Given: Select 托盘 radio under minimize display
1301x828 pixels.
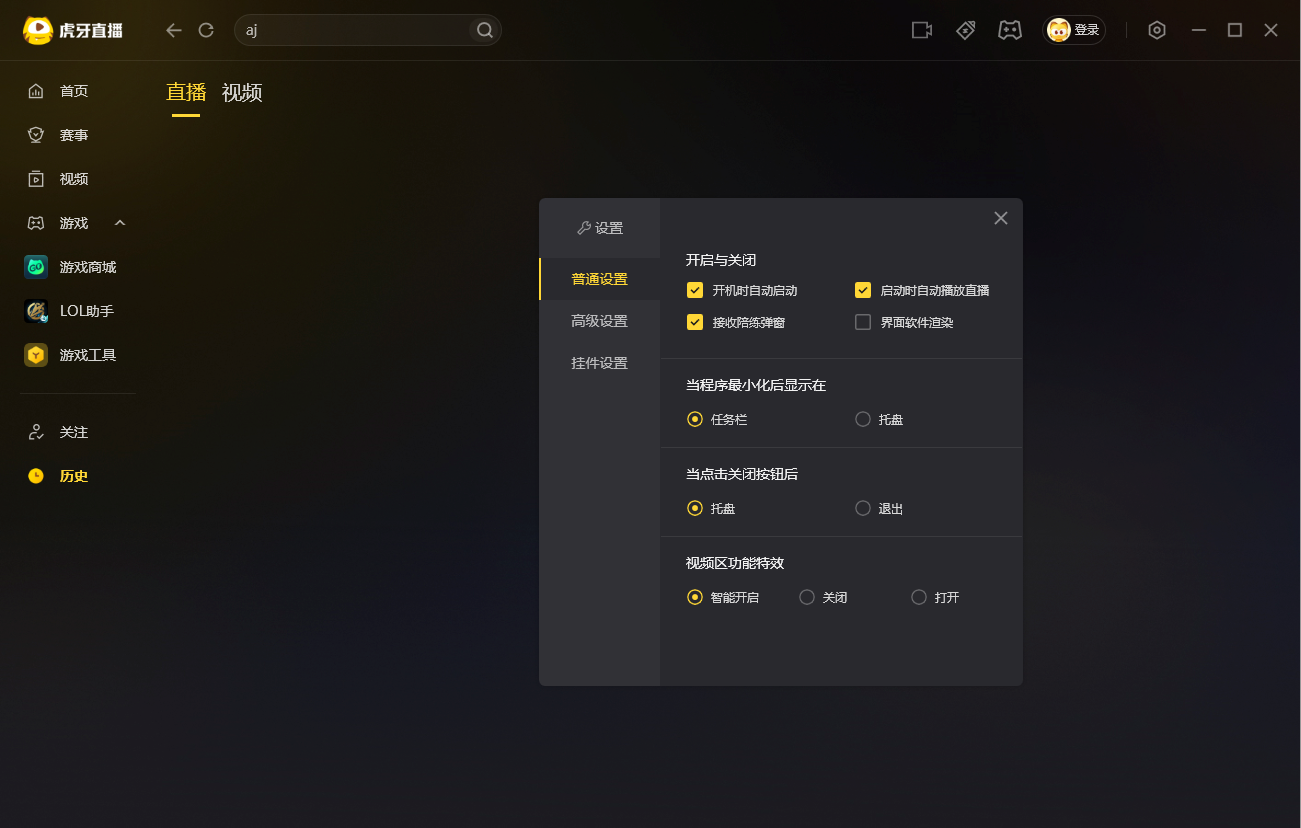Looking at the screenshot, I should tap(863, 419).
